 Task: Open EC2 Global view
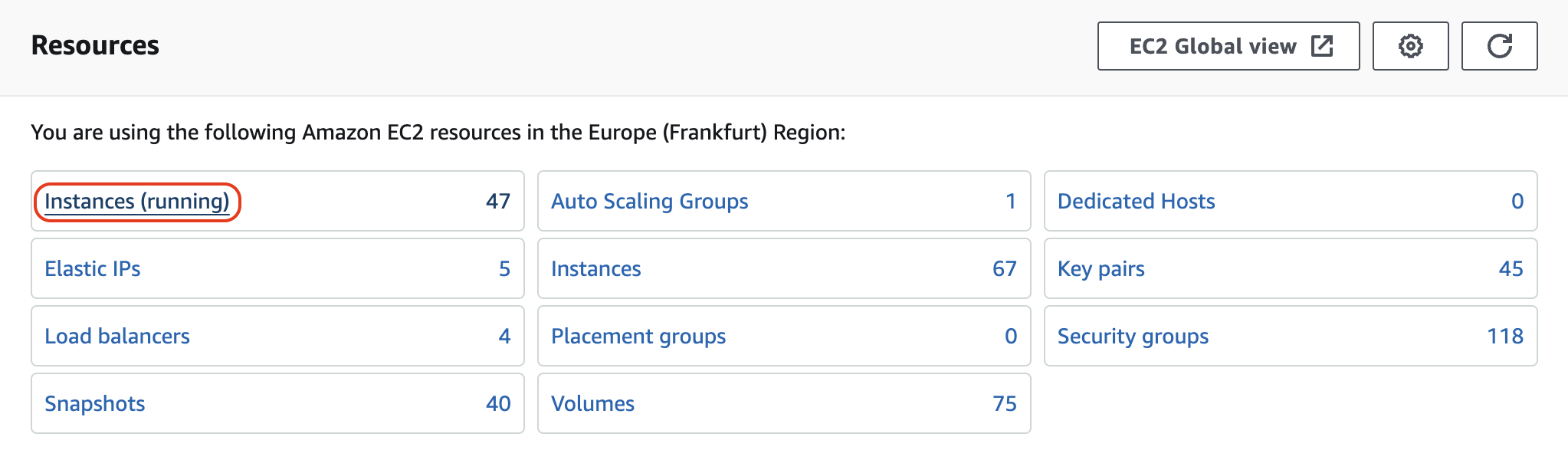pyautogui.click(x=1228, y=46)
